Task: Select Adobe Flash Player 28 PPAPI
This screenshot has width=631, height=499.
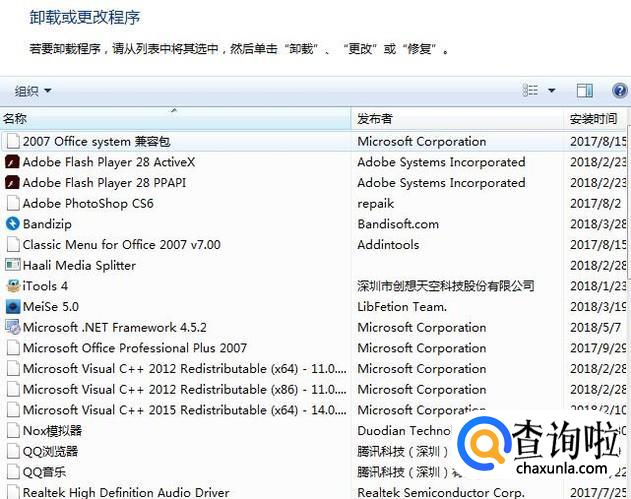Action: point(104,183)
